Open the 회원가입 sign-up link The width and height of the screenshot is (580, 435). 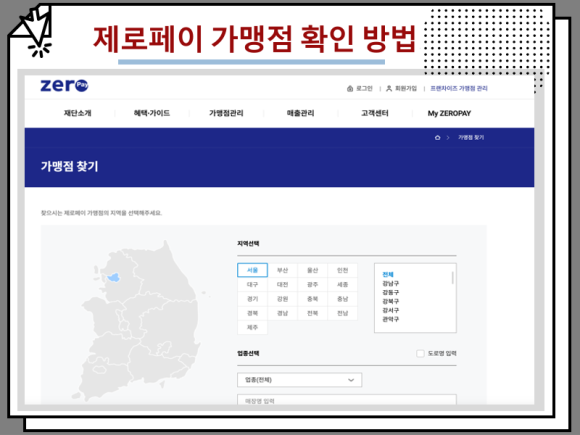(401, 88)
